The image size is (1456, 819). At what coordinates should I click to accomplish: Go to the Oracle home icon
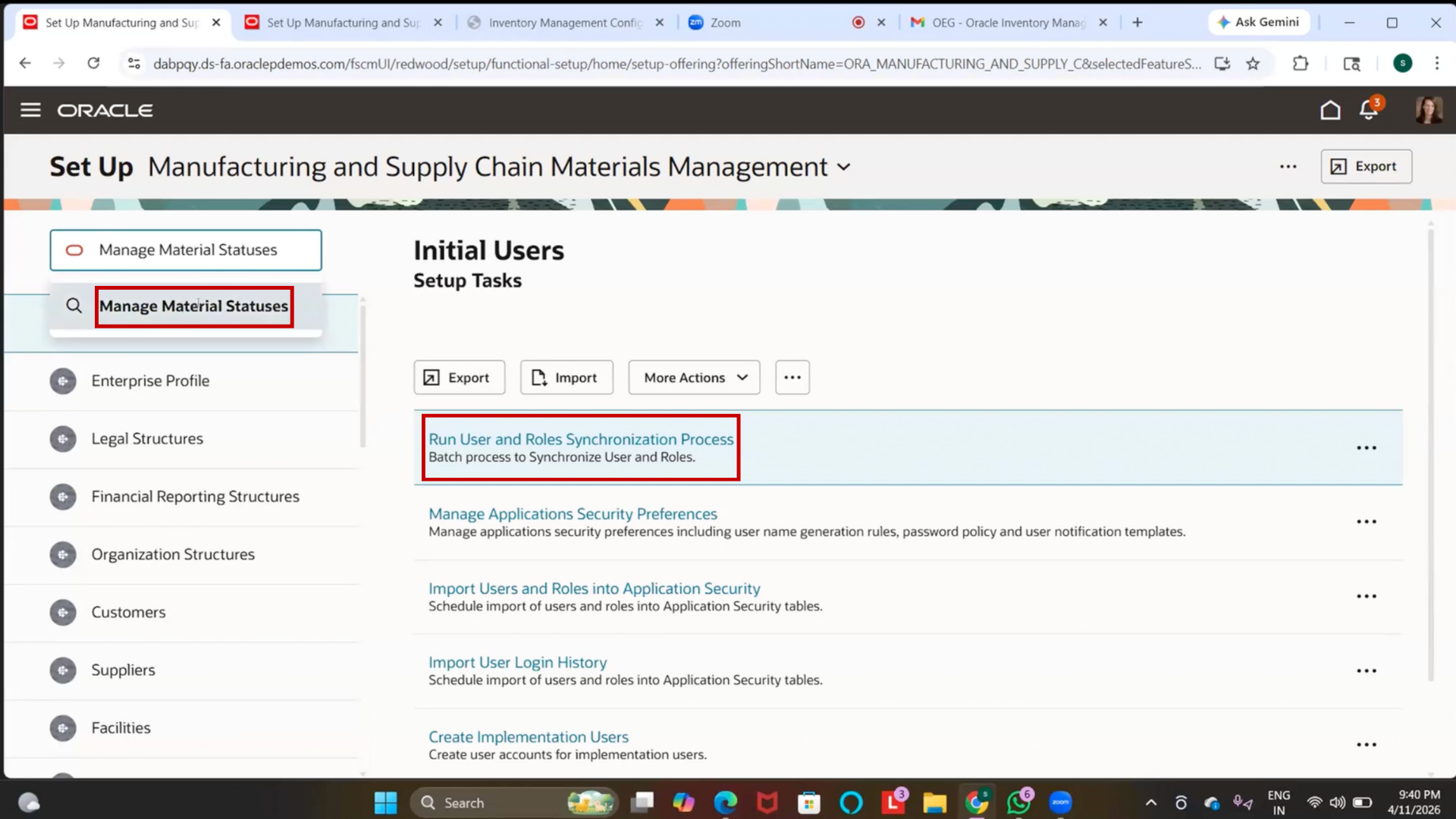[1330, 111]
